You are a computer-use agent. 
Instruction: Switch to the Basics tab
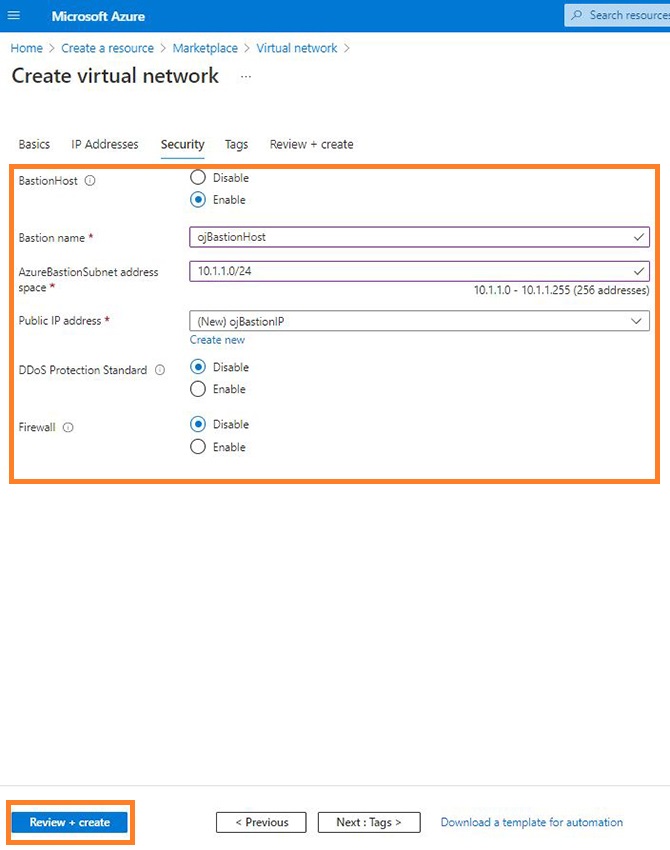click(x=34, y=144)
